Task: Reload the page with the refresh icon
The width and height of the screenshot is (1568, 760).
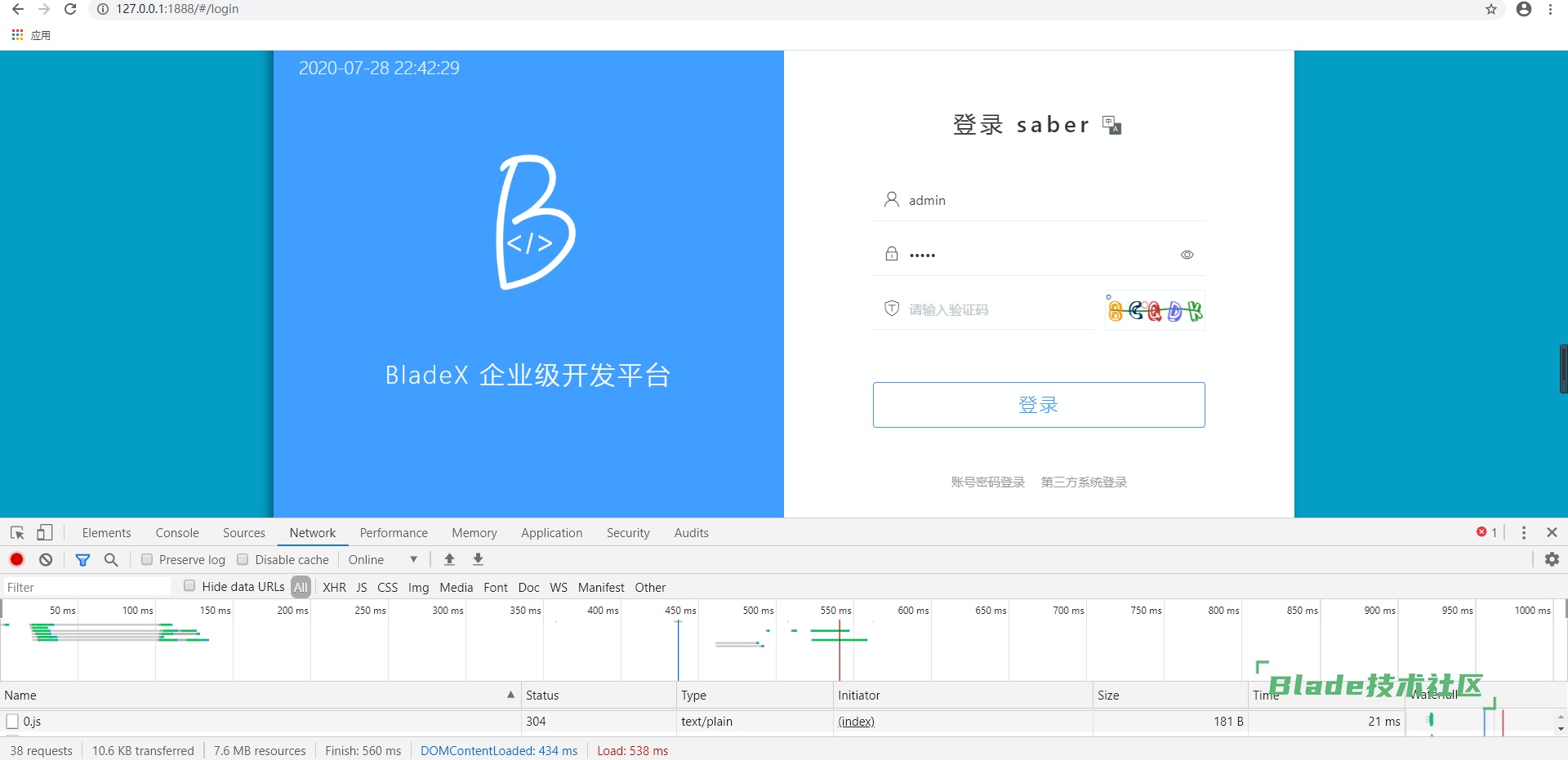Action: (70, 9)
